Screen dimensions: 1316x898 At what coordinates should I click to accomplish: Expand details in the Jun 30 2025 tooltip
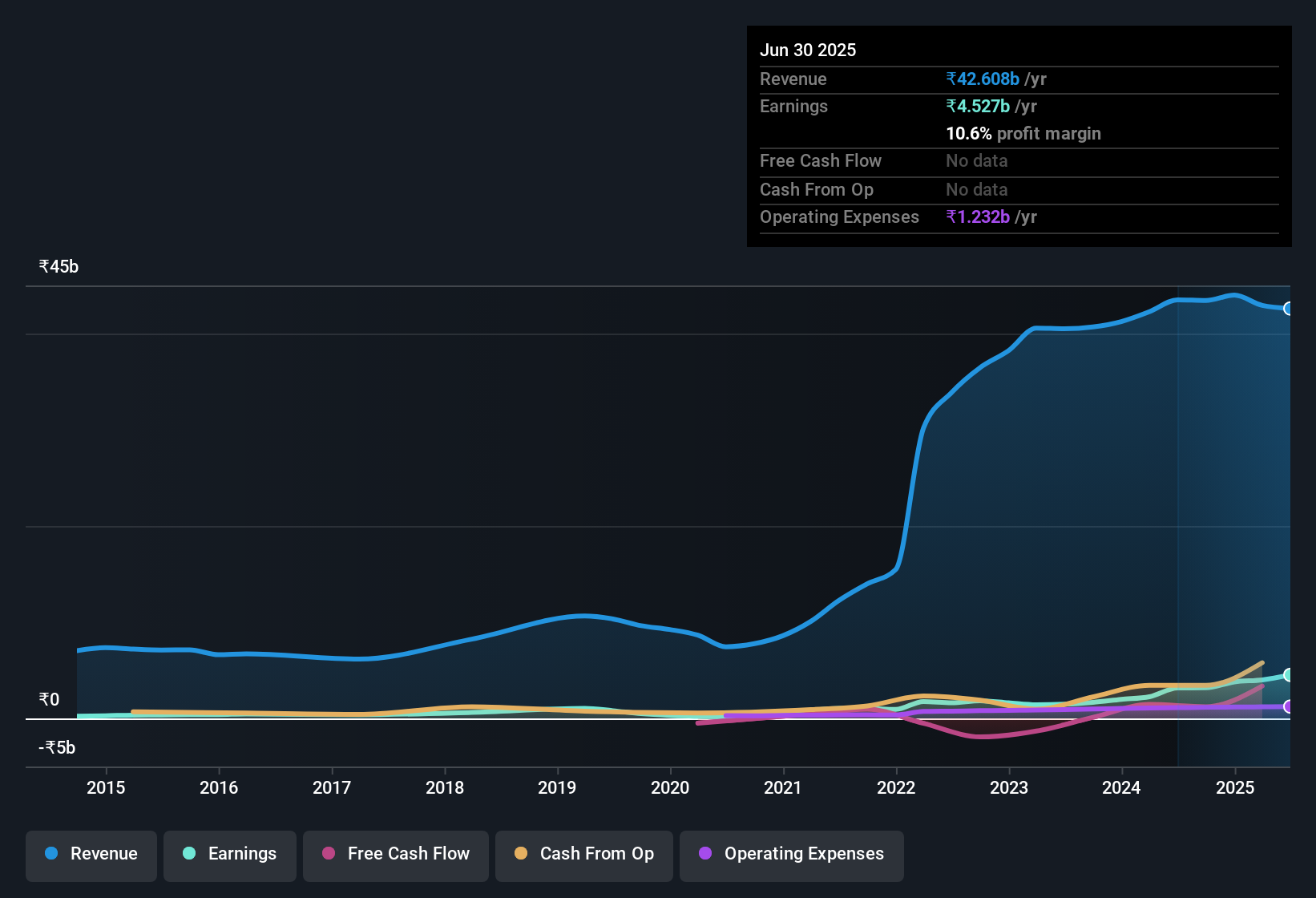point(808,50)
